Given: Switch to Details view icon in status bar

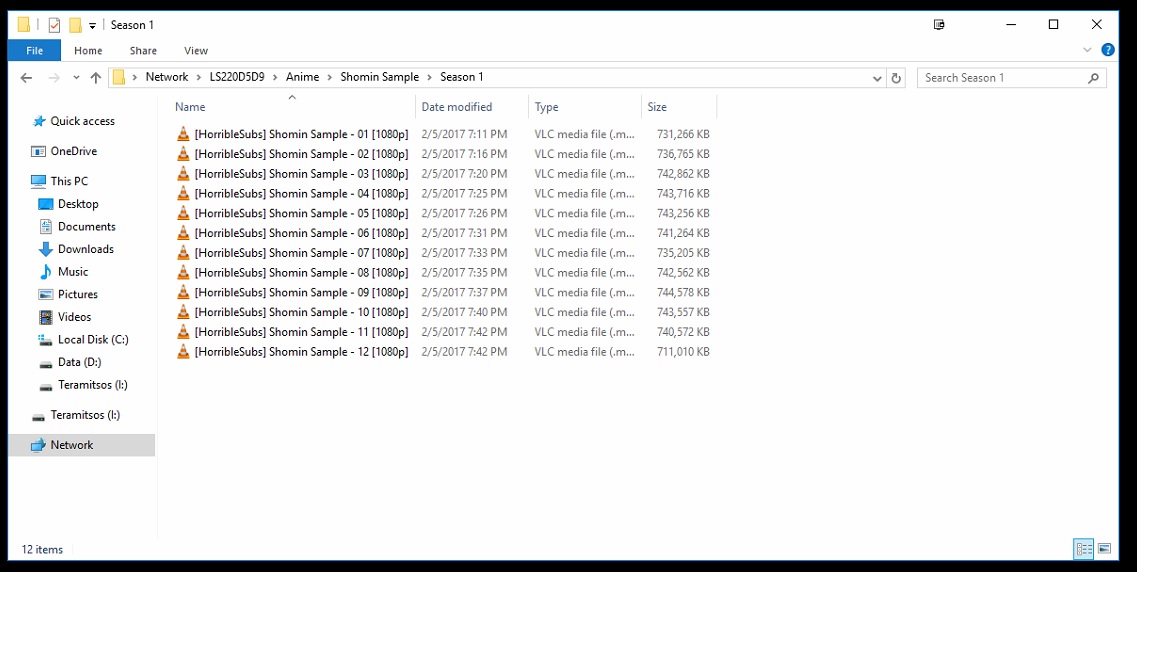Looking at the screenshot, I should tap(1084, 549).
